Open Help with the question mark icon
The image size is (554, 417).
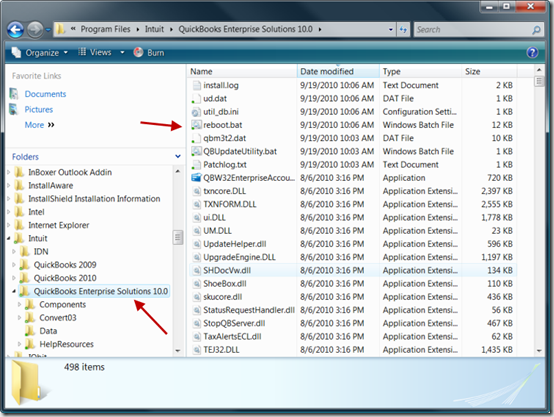532,53
